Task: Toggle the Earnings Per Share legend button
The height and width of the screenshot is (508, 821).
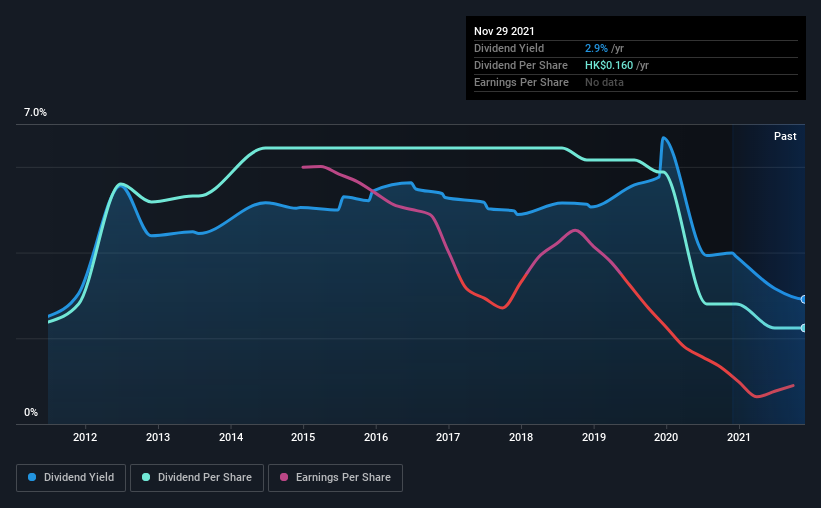Action: click(335, 478)
